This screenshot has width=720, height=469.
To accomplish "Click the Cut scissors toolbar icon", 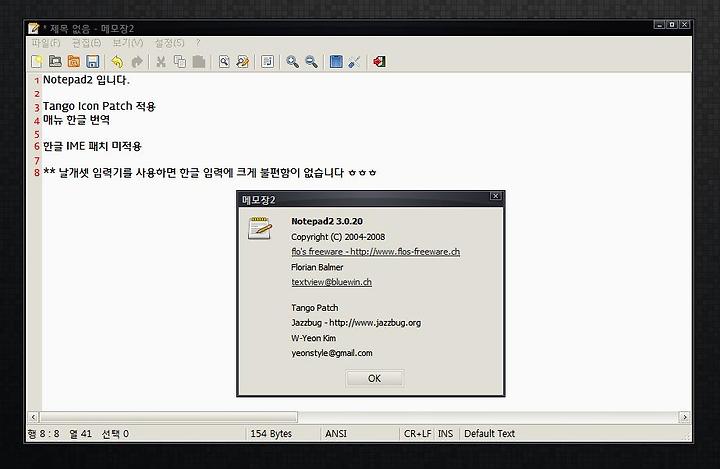I will [x=161, y=62].
